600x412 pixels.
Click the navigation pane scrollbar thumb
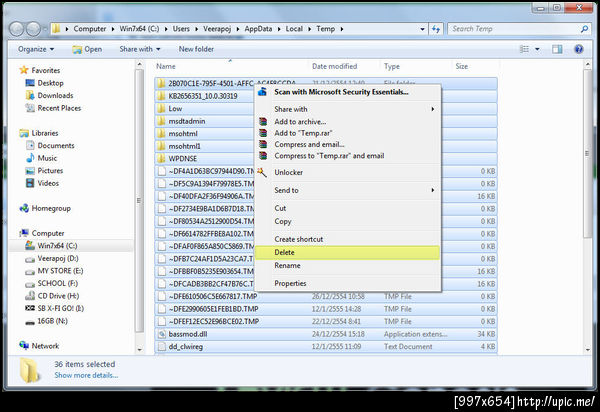click(139, 201)
